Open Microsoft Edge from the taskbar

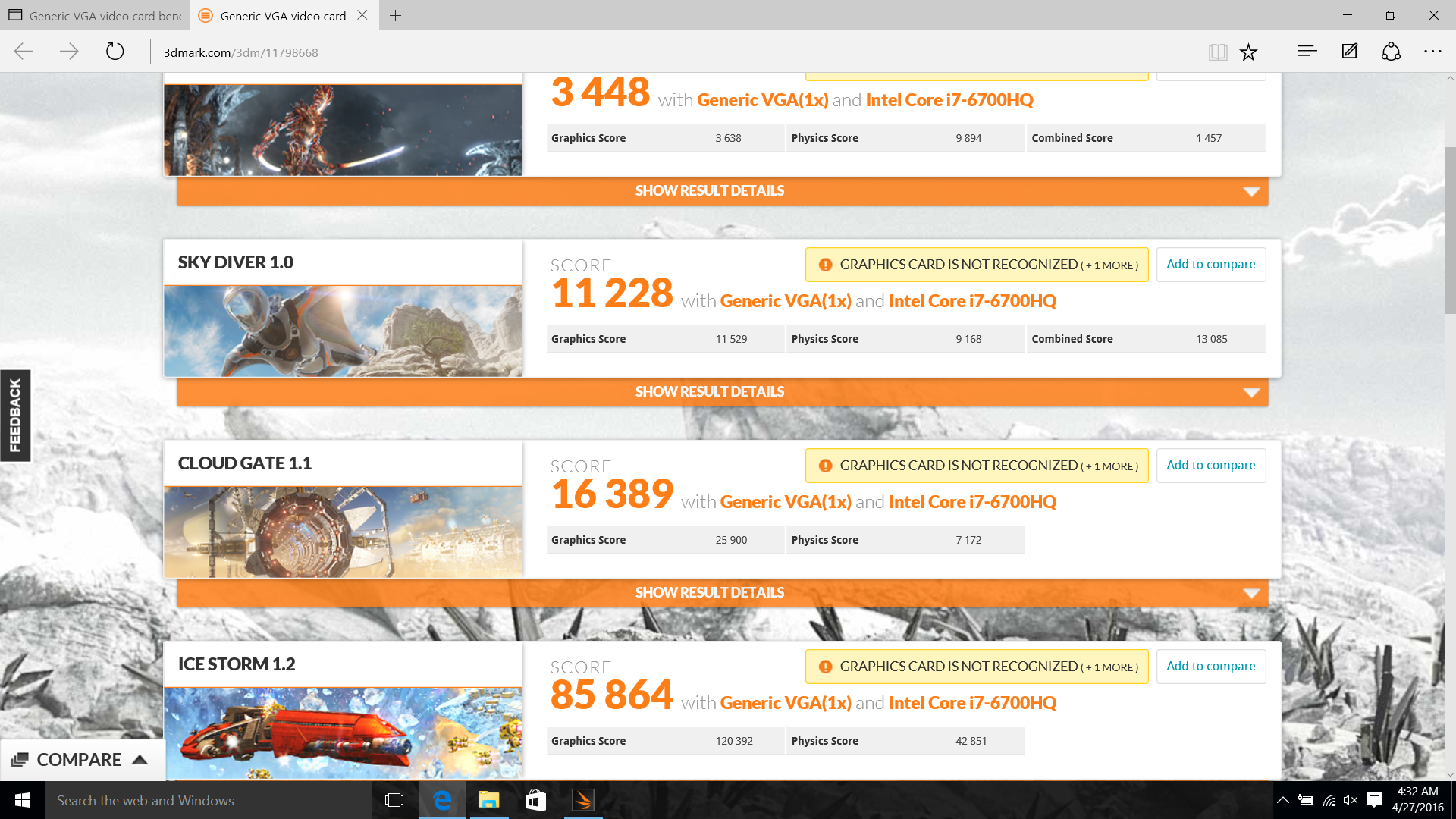442,800
